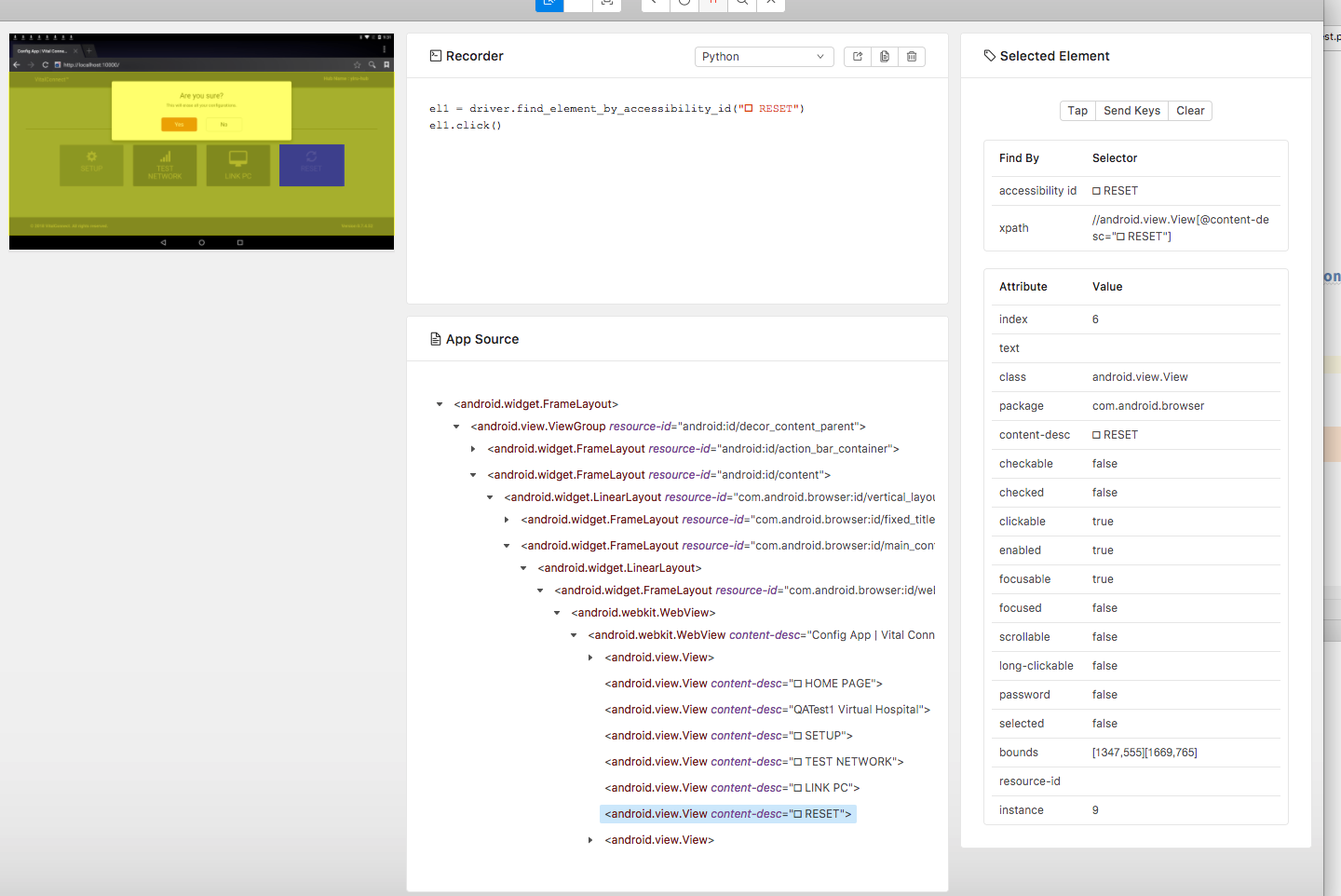Image resolution: width=1341 pixels, height=896 pixels.
Task: Click the Send Keys button
Action: point(1131,110)
